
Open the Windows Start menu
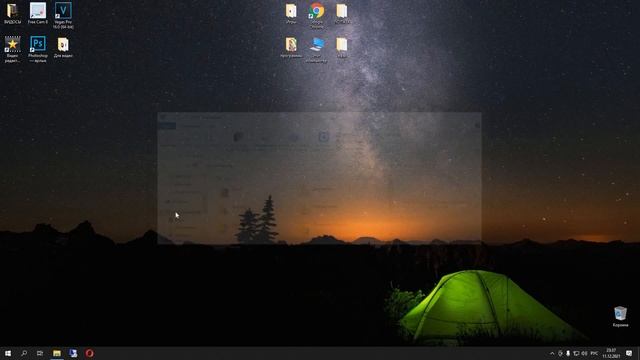click(8, 353)
